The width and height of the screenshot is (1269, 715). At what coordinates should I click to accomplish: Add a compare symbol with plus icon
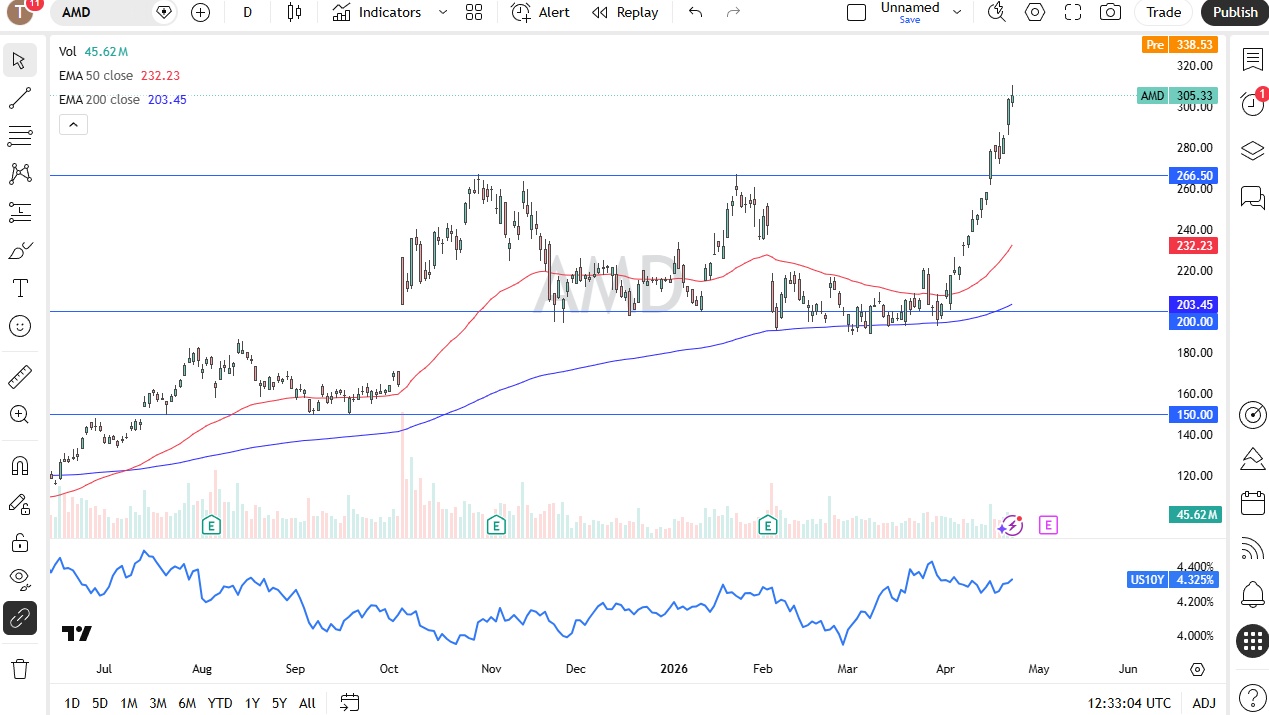point(200,12)
